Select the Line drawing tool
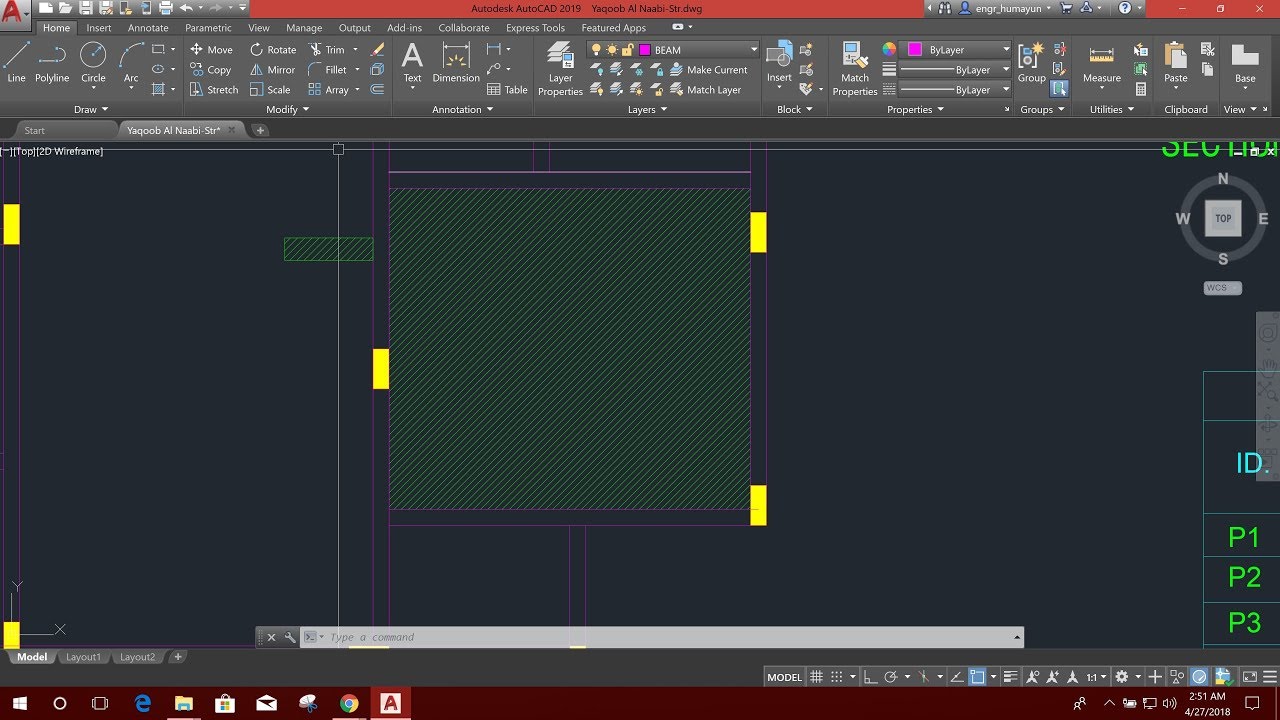Image resolution: width=1280 pixels, height=720 pixels. 16,63
